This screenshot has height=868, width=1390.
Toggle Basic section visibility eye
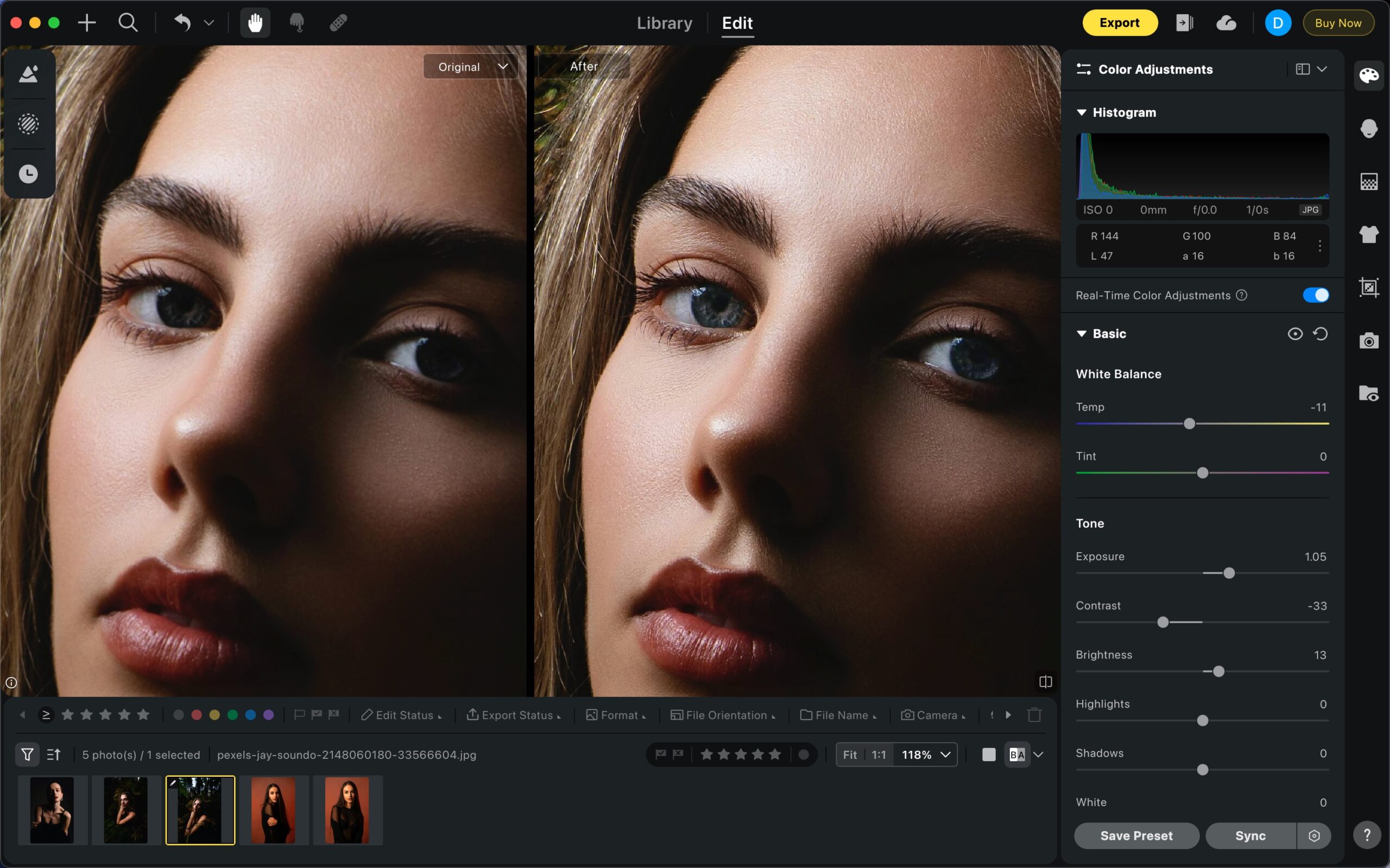[1294, 333]
